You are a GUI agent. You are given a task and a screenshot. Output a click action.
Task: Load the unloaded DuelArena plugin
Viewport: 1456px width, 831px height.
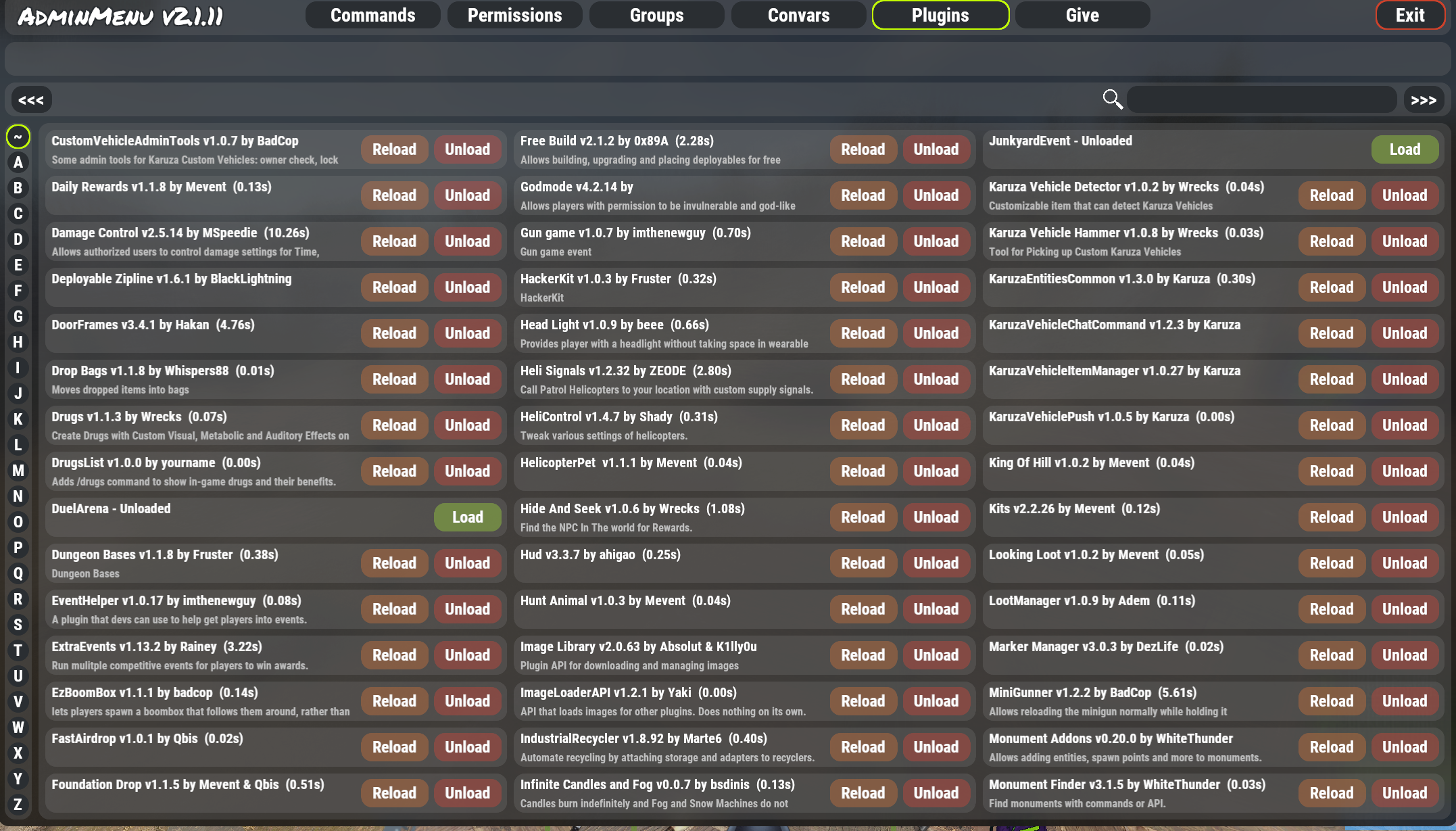(x=467, y=517)
